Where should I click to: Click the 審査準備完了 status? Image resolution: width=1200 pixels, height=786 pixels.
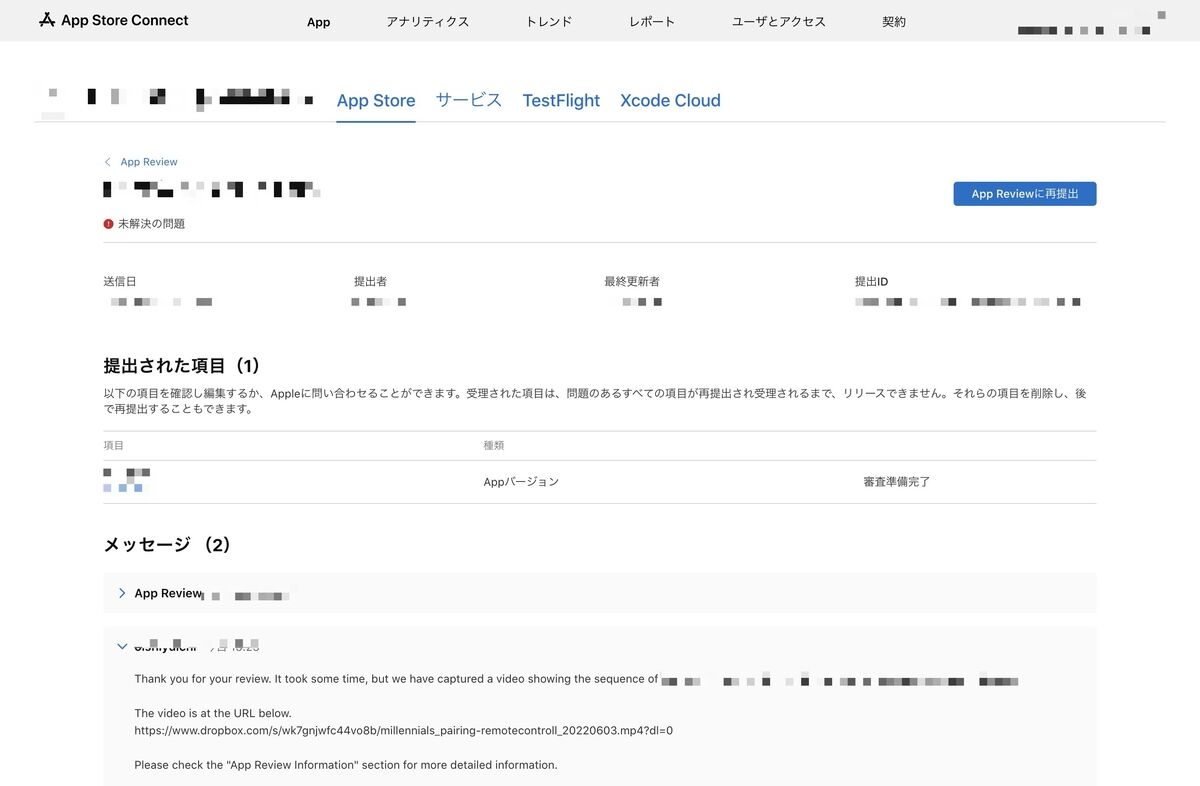[x=897, y=482]
